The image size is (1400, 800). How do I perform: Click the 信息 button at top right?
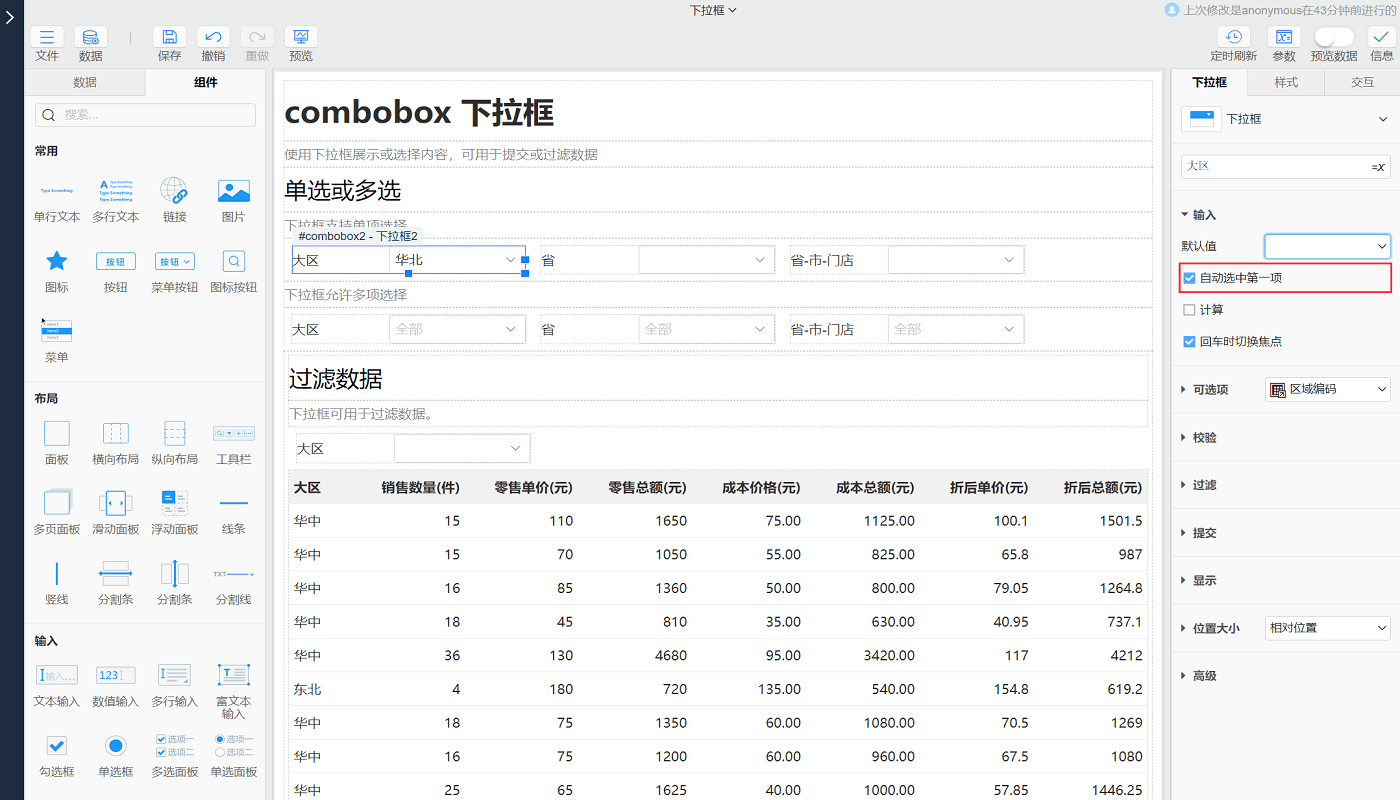pyautogui.click(x=1381, y=38)
